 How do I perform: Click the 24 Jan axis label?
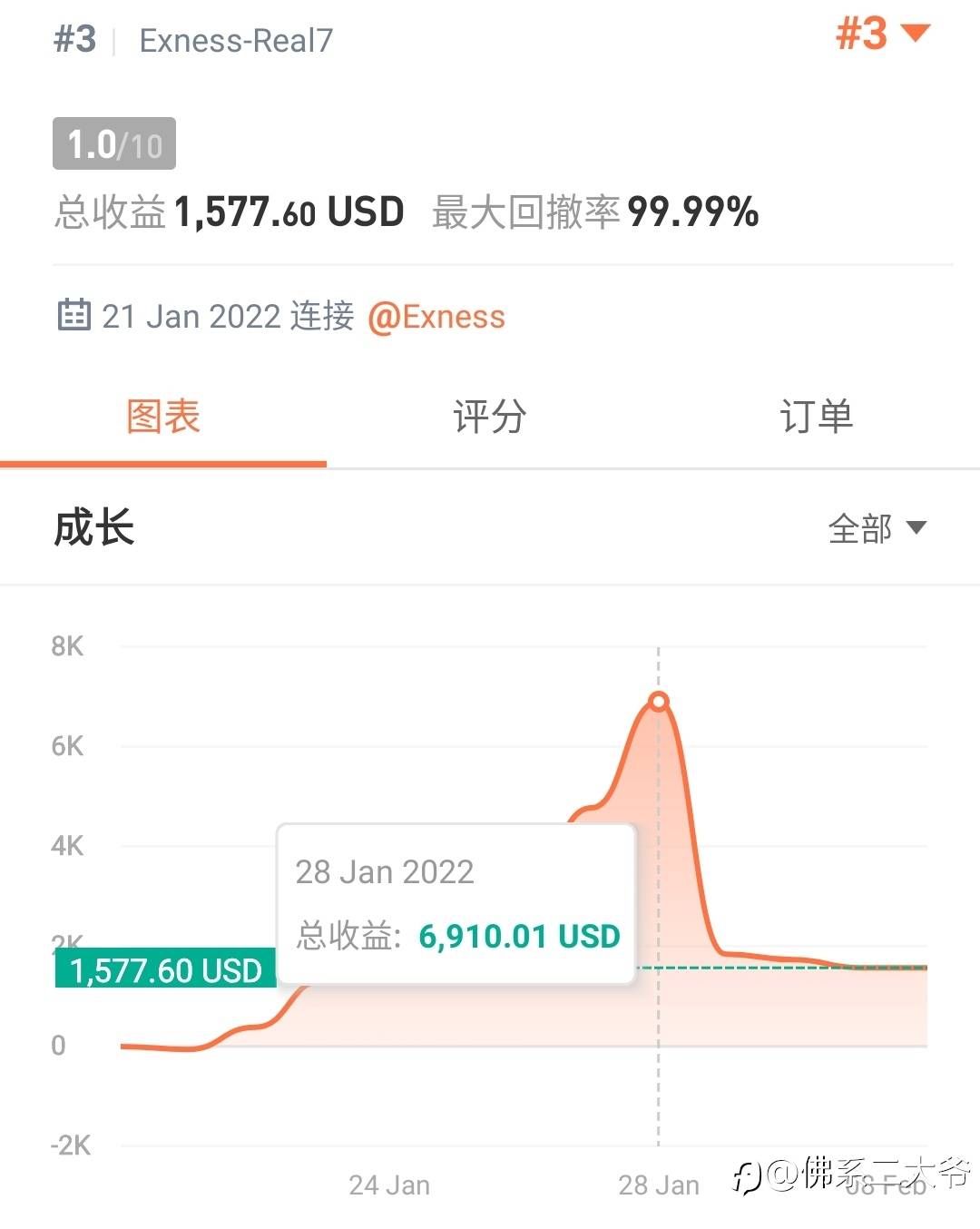pyautogui.click(x=389, y=1185)
